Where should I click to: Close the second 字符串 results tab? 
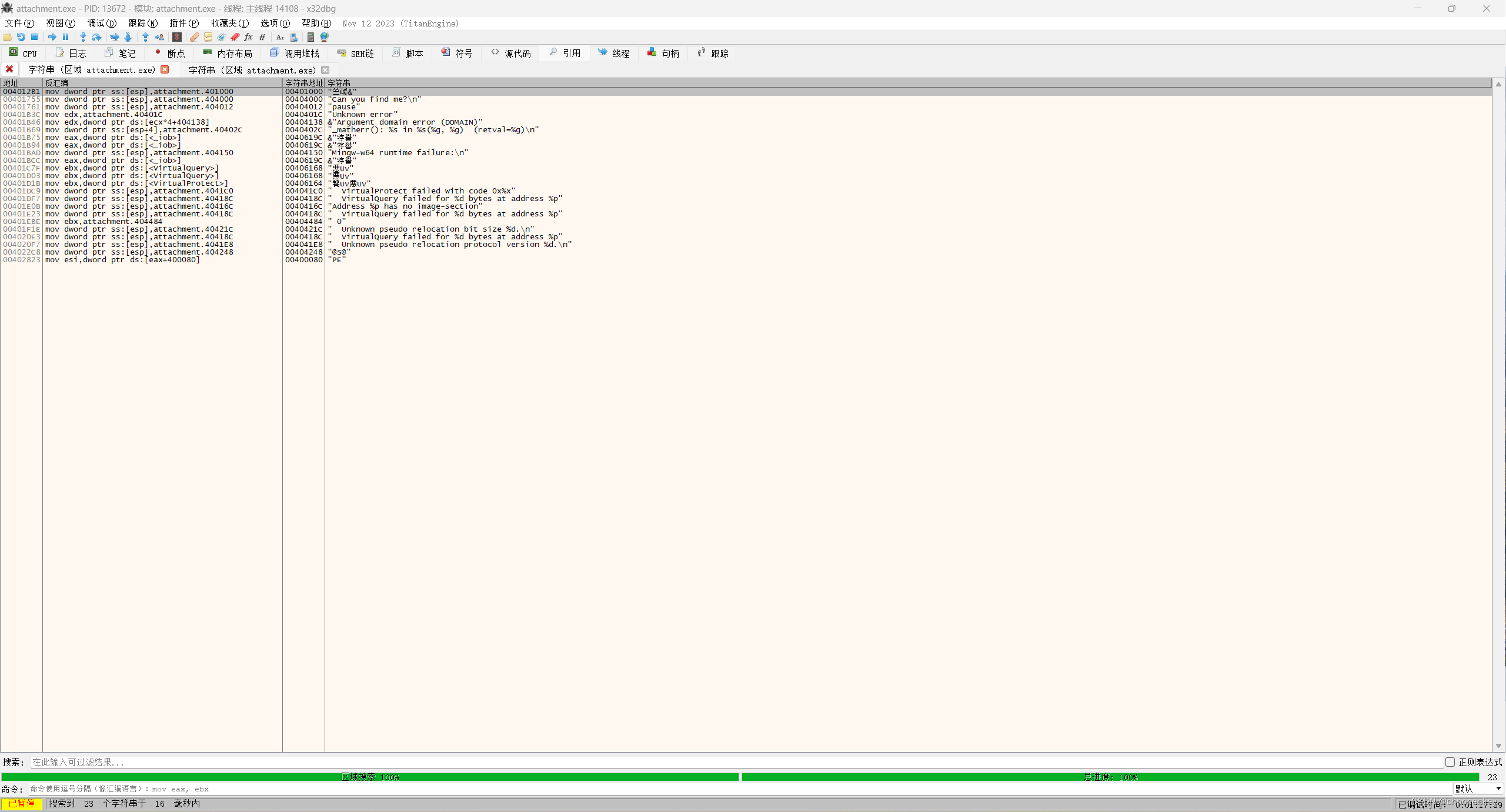click(x=326, y=69)
